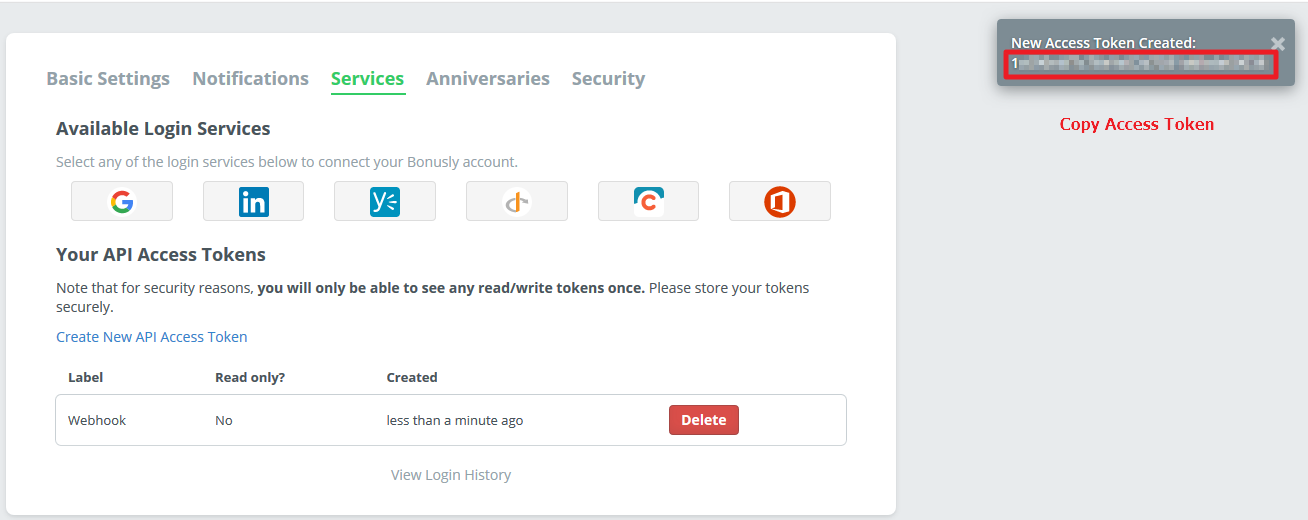This screenshot has width=1308, height=520.
Task: Click the blurred access token text
Action: pyautogui.click(x=1141, y=63)
